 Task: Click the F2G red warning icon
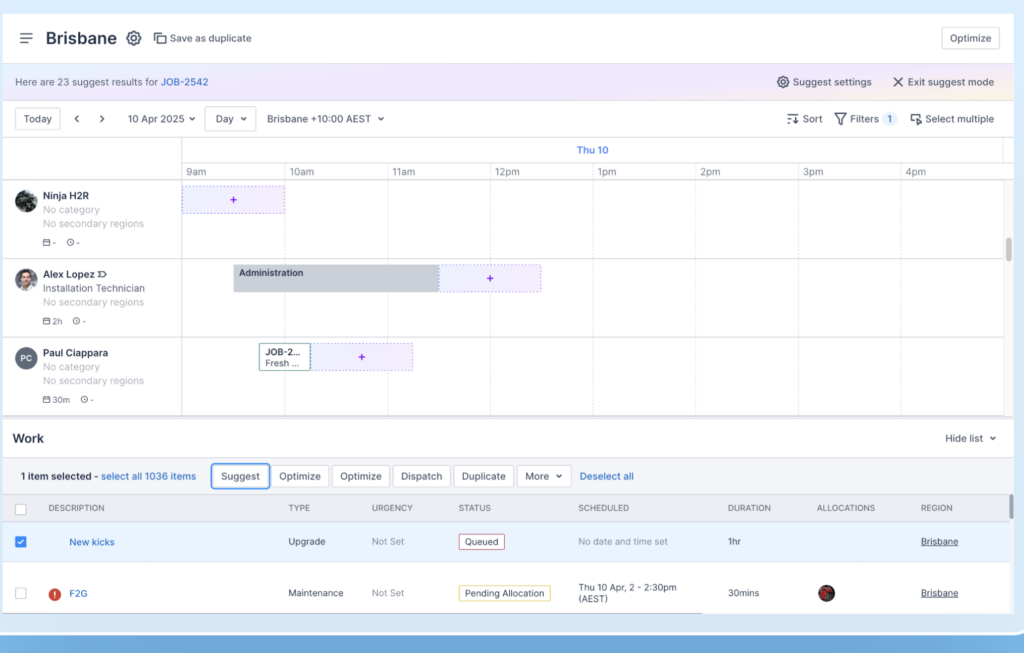[55, 594]
